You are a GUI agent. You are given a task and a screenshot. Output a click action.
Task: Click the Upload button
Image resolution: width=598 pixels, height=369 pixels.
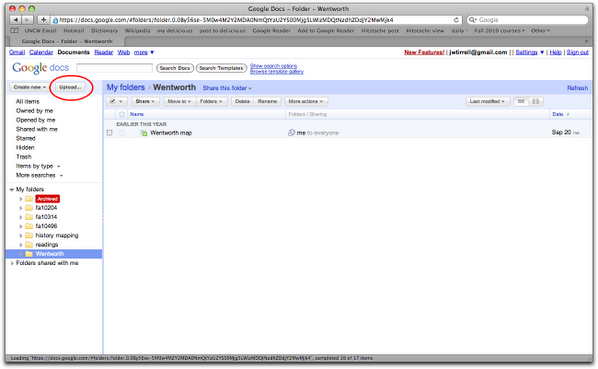71,87
